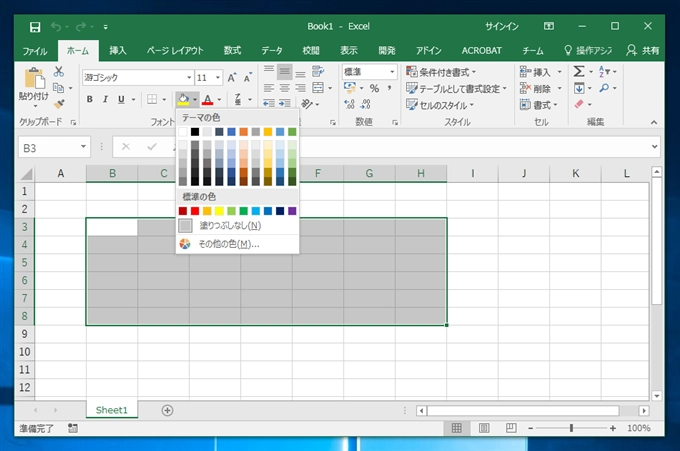This screenshot has height=451, width=680.
Task: Click the AutoSum sigma icon
Action: tap(579, 72)
